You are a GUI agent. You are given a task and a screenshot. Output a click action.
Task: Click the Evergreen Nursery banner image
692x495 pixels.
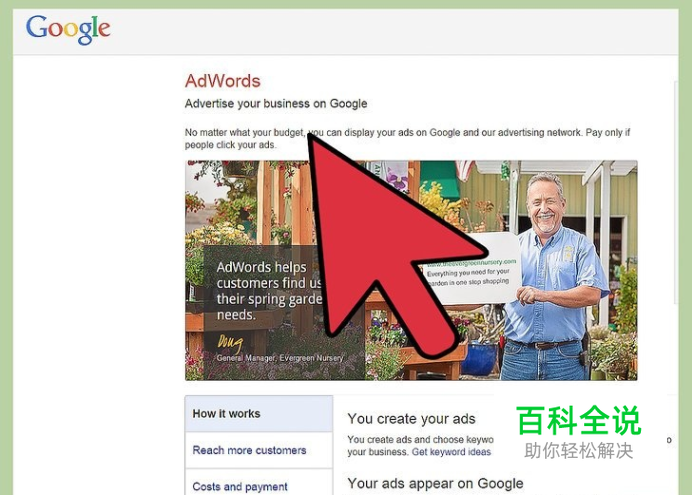point(411,270)
